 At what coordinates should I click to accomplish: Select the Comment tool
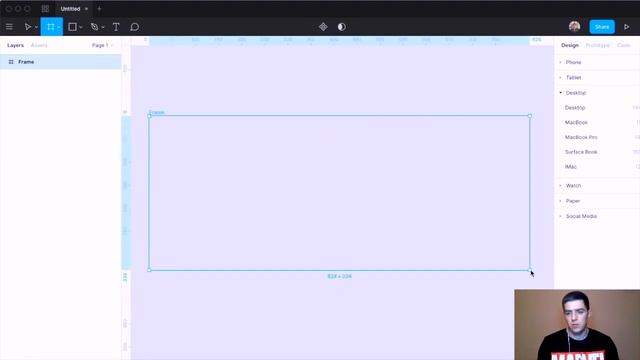tap(135, 27)
